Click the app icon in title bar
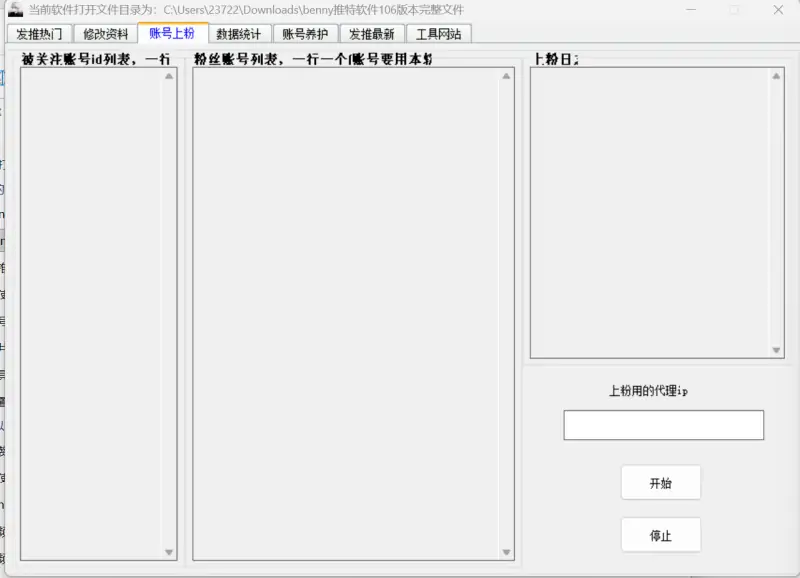Image resolution: width=800 pixels, height=578 pixels. point(15,10)
